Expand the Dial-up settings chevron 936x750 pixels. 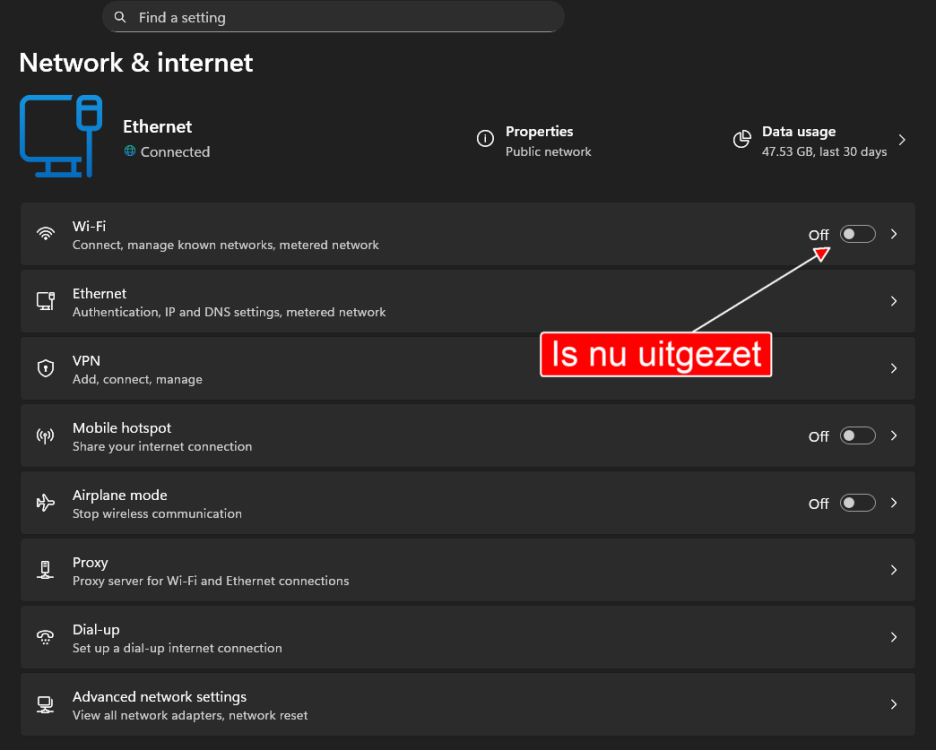[893, 637]
